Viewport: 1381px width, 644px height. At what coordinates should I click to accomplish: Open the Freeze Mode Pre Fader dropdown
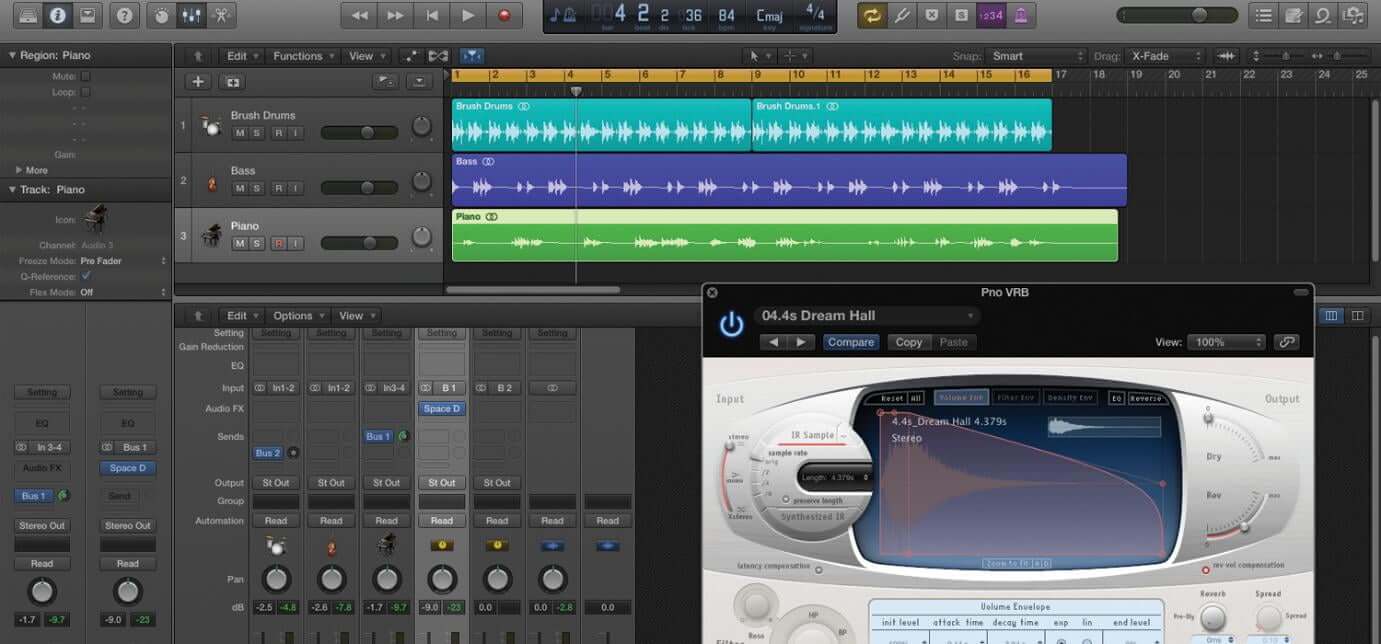click(123, 261)
